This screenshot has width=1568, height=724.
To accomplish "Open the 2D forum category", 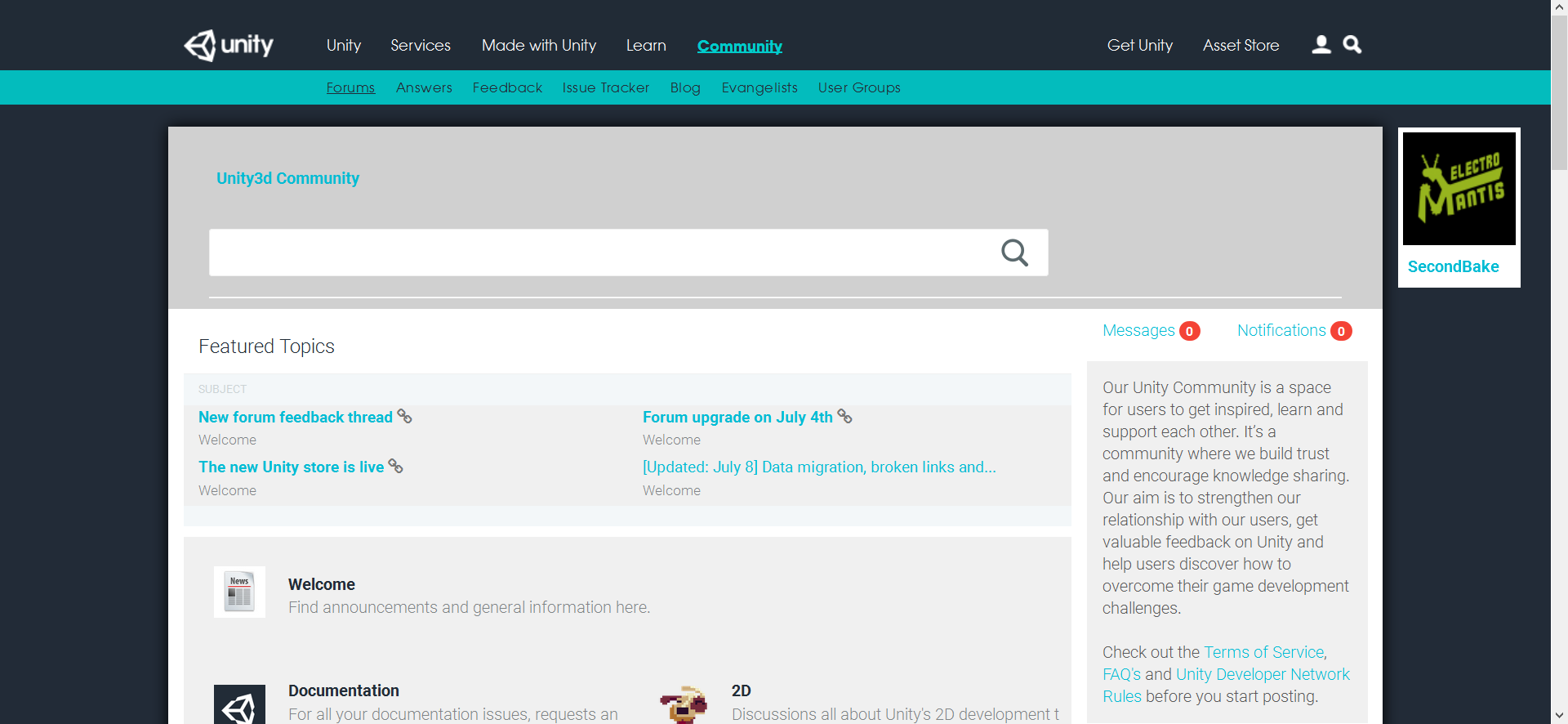I will click(742, 690).
